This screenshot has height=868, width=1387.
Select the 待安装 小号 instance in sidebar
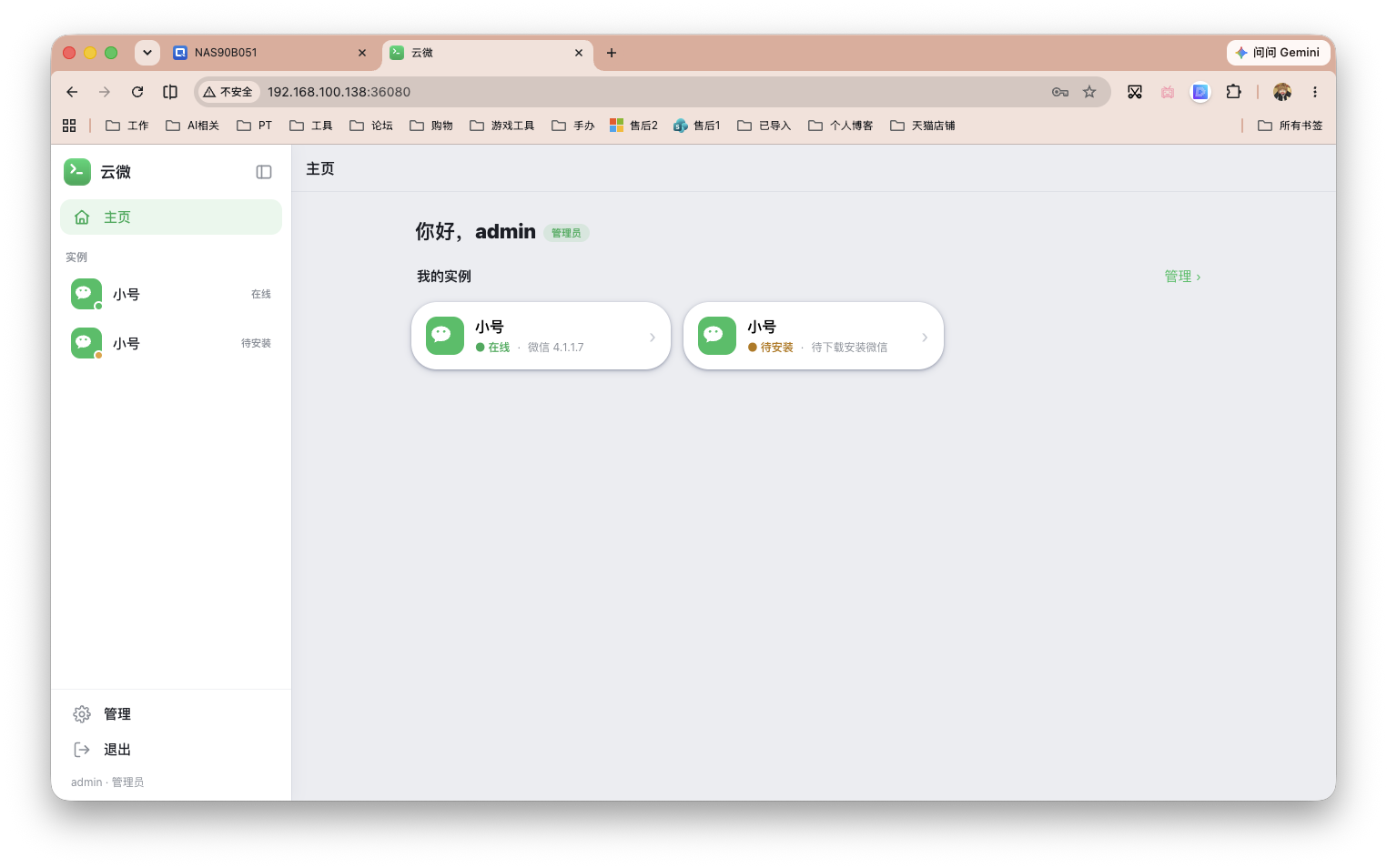[x=171, y=343]
